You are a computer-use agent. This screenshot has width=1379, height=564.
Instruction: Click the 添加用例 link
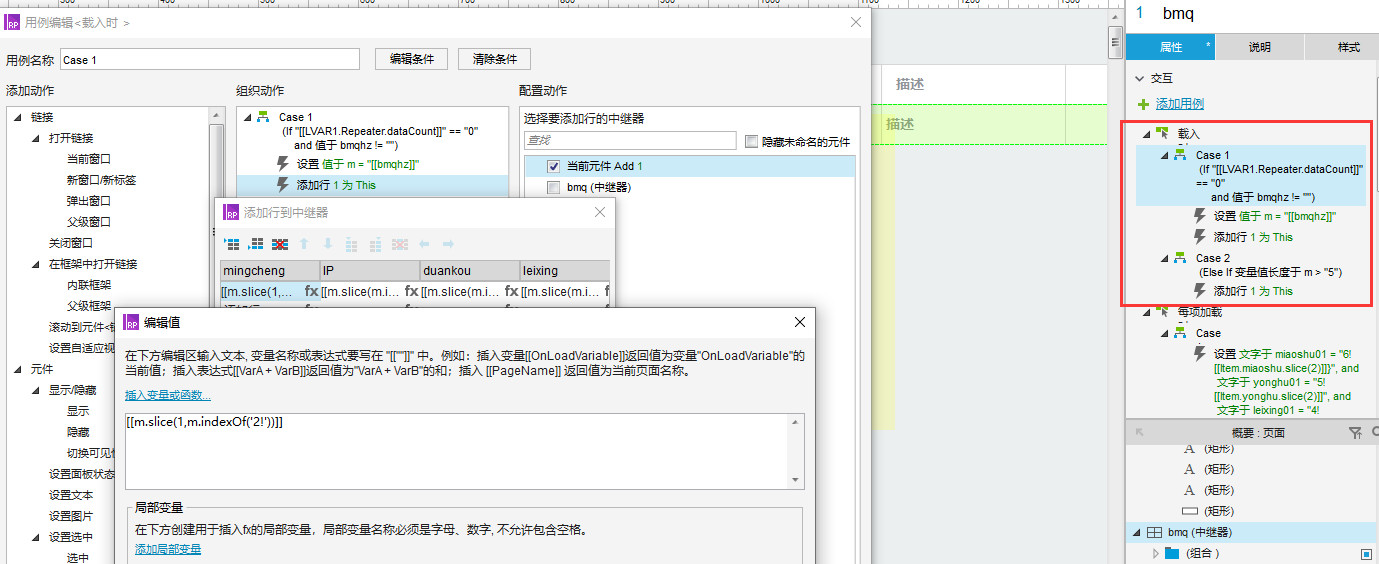(1180, 104)
